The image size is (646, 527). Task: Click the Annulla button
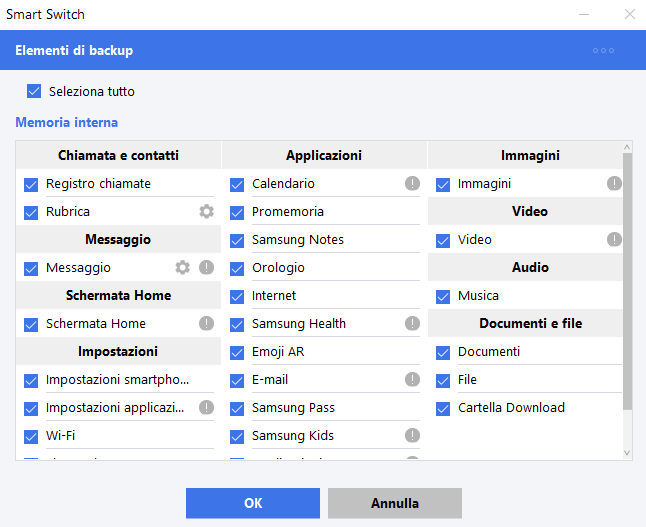tap(395, 503)
